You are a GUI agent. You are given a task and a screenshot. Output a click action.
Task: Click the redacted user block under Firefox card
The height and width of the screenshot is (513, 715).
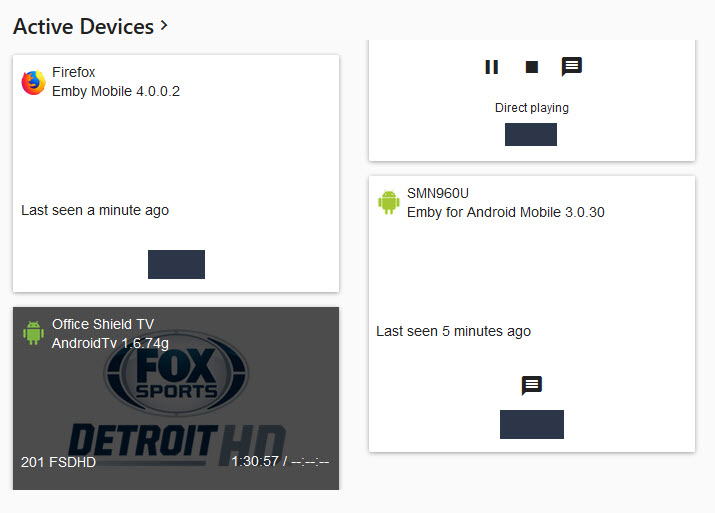tap(176, 264)
